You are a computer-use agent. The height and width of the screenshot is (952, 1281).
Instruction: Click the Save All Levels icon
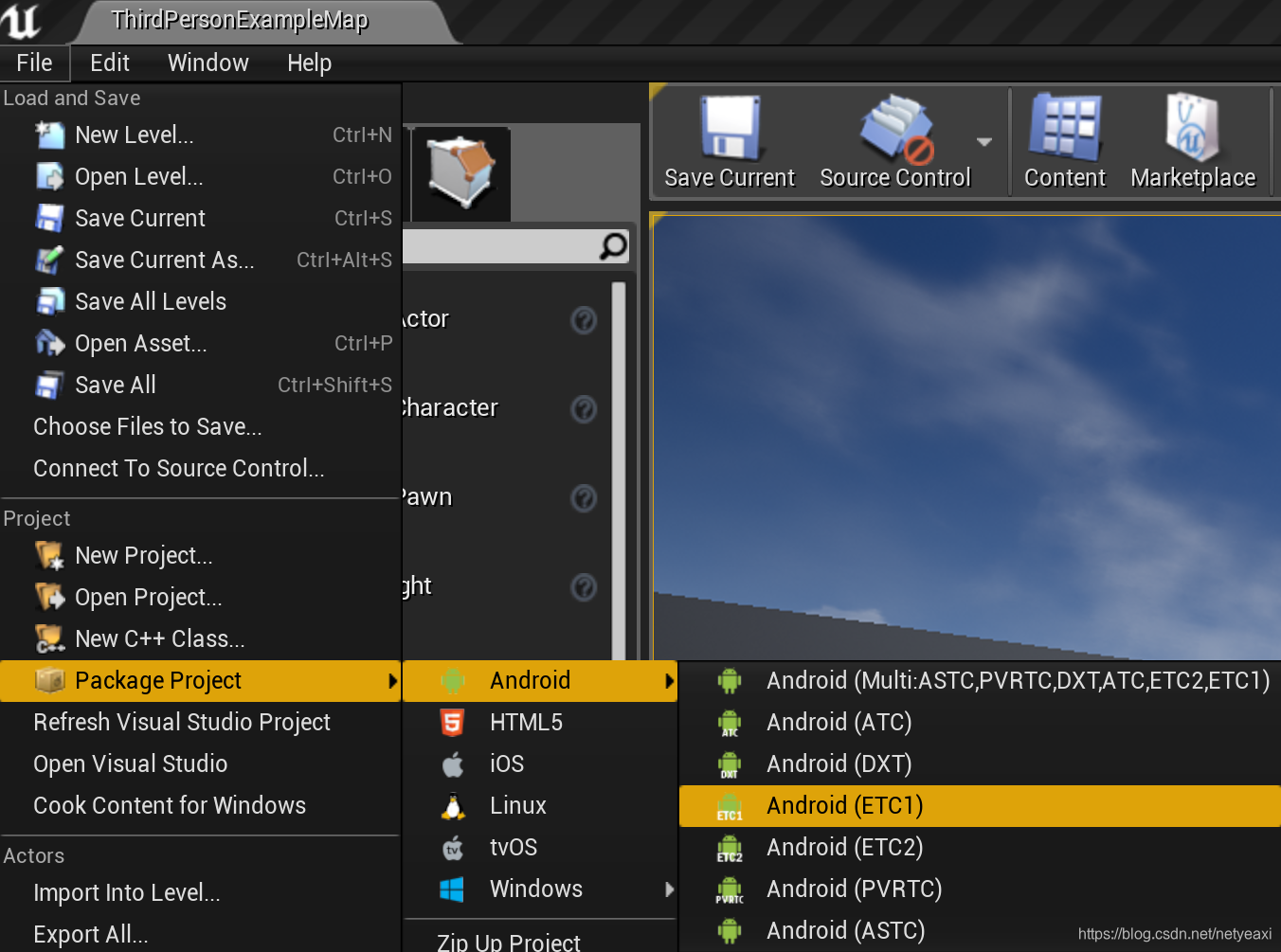[x=49, y=302]
